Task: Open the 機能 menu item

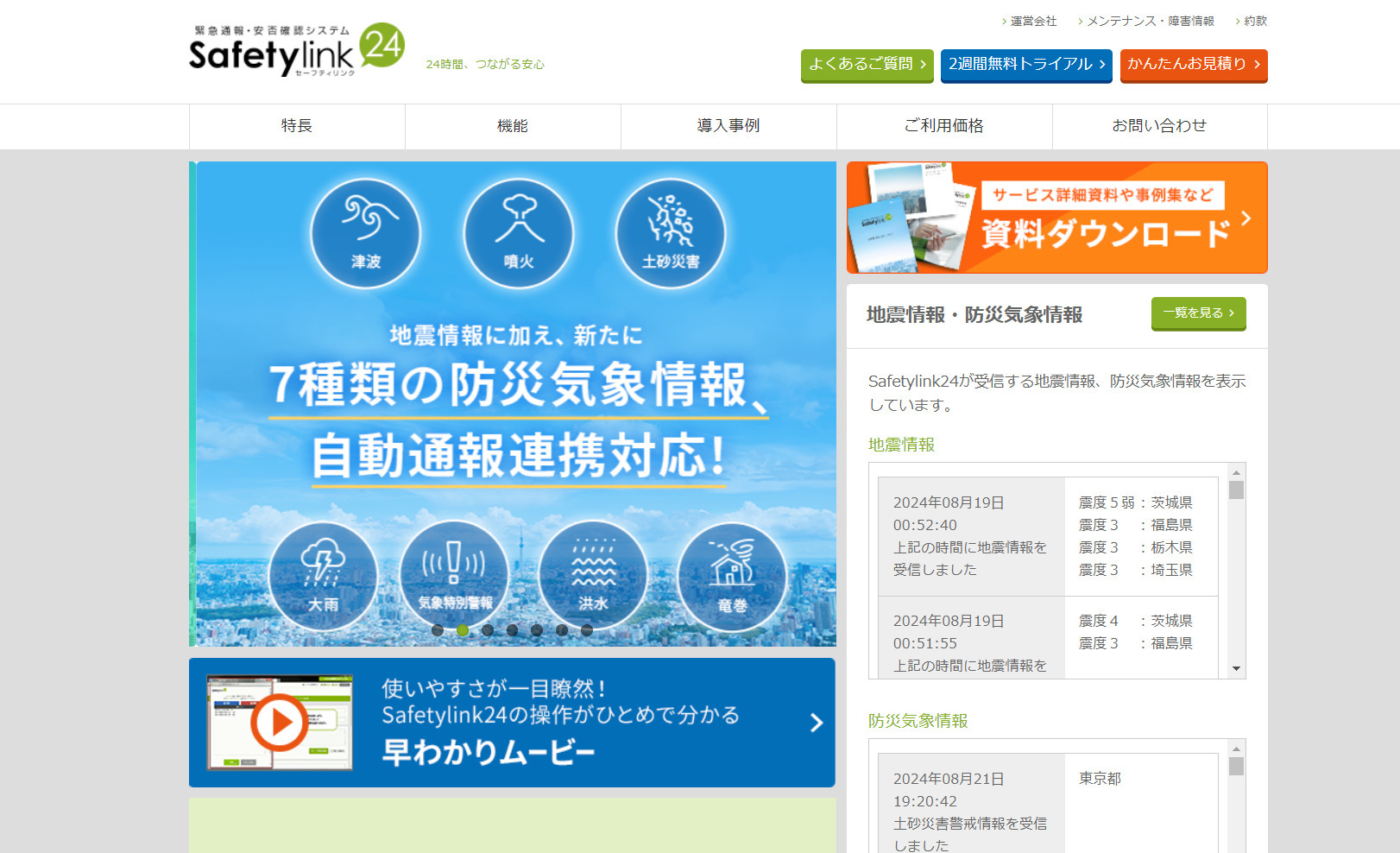Action: tap(513, 126)
